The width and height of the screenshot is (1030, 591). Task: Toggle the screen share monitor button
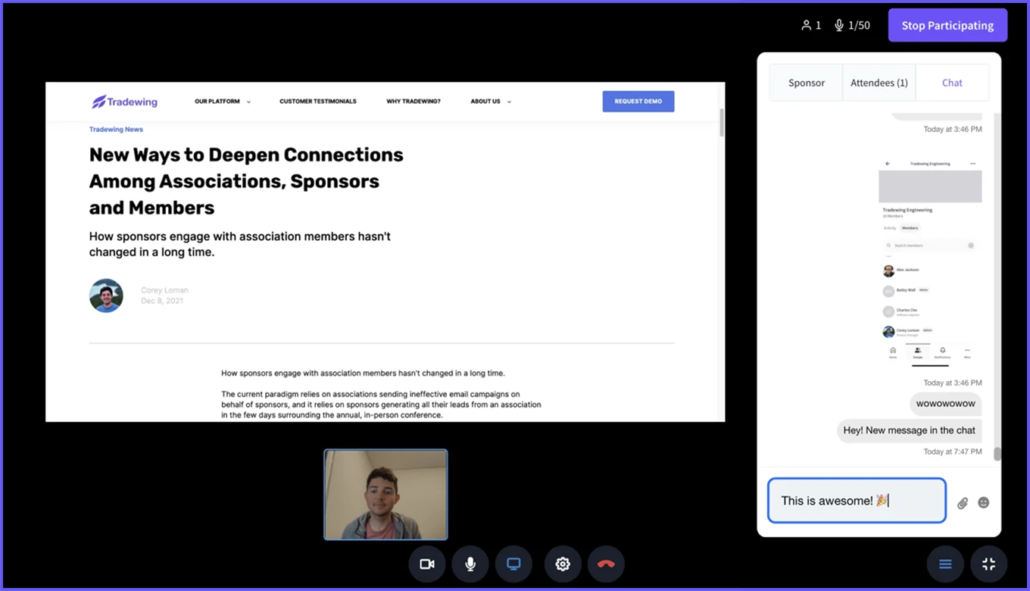pos(514,564)
